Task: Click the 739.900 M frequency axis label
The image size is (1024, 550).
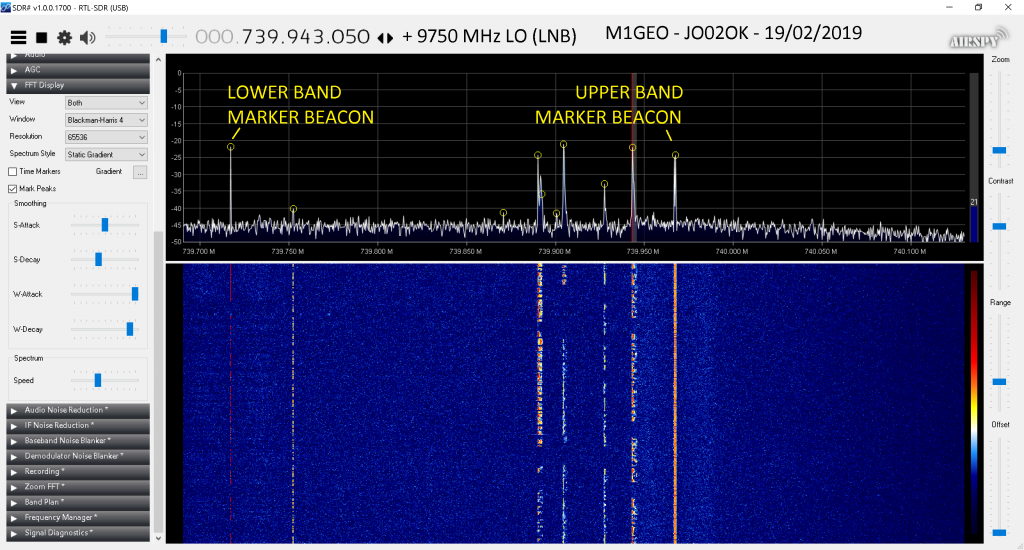Action: [555, 251]
